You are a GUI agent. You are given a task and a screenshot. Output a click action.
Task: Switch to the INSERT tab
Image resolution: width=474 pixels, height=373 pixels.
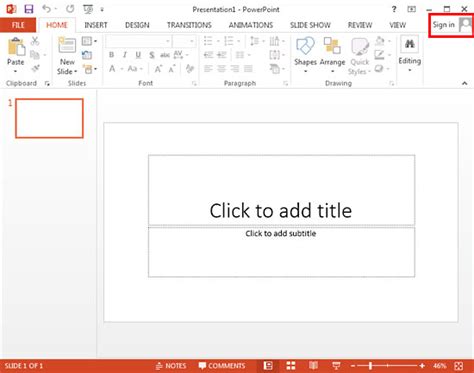96,25
